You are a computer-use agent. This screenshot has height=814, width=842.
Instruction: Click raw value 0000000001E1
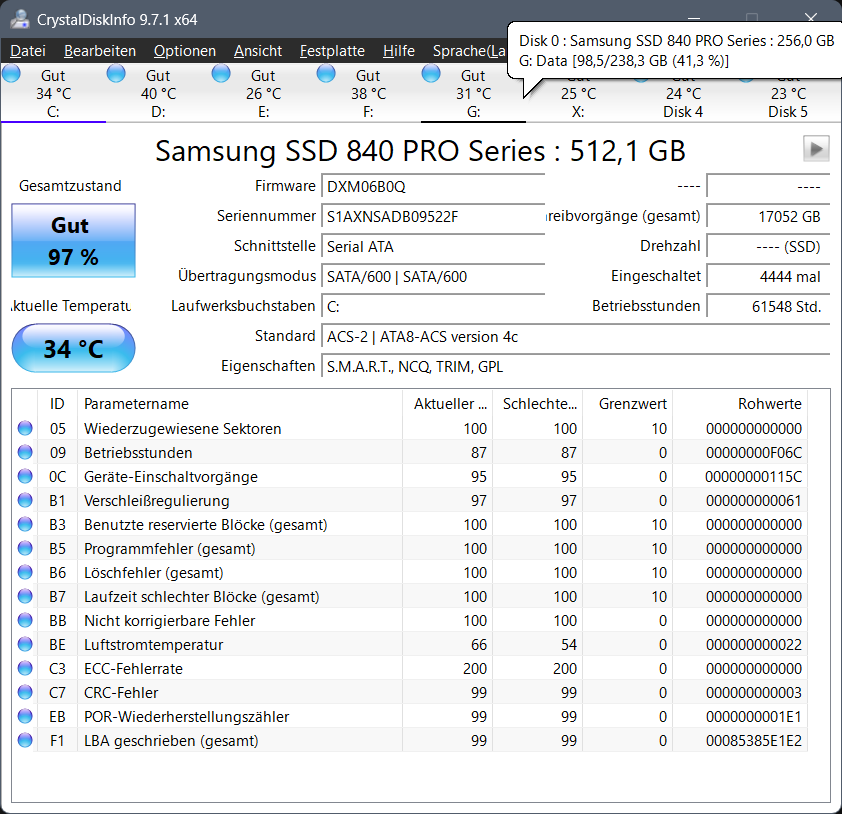tap(753, 717)
